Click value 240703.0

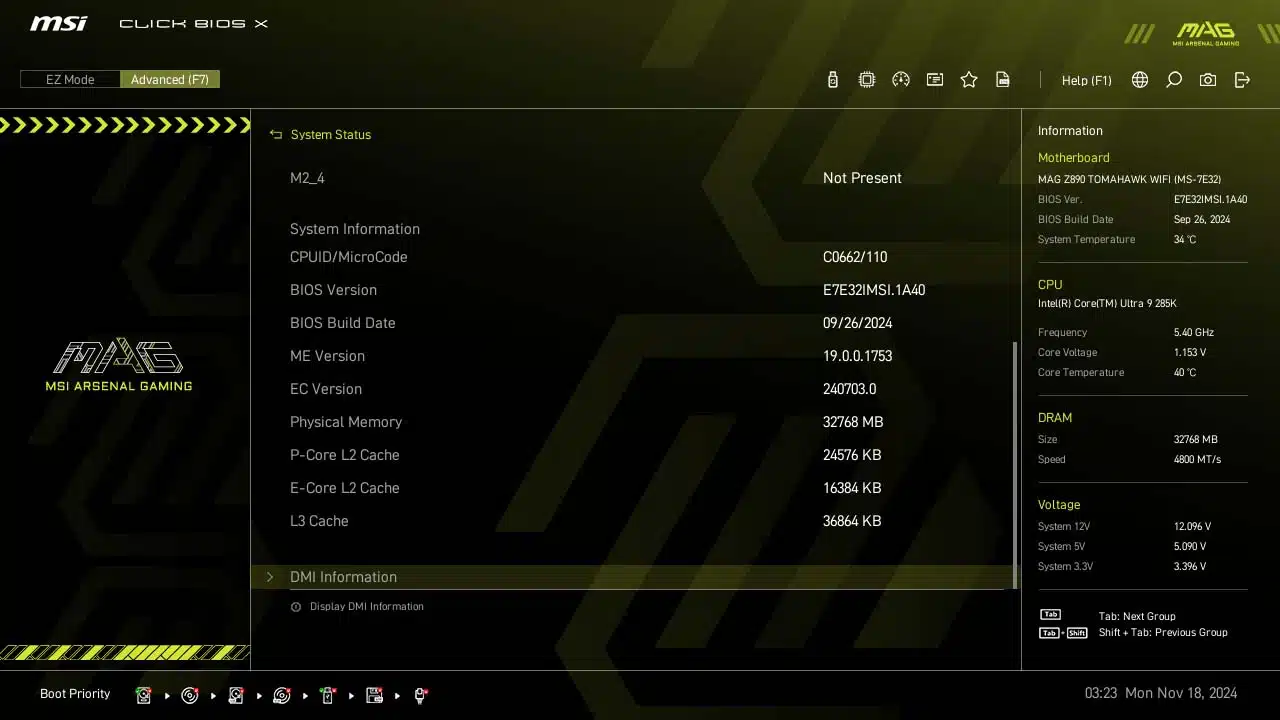[x=850, y=389]
